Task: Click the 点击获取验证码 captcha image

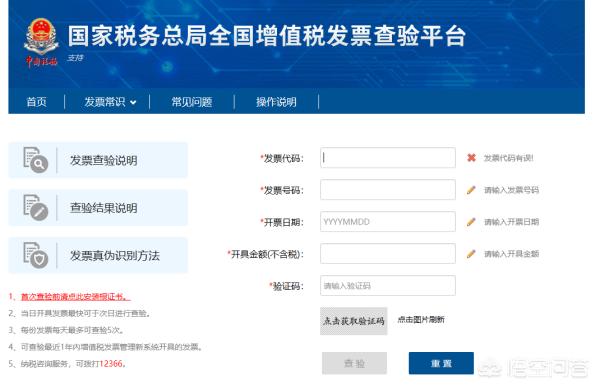Action: (354, 321)
